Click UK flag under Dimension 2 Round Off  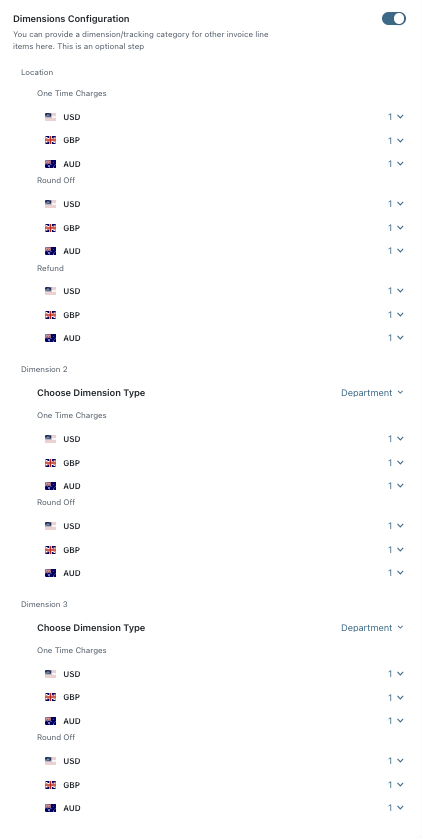click(x=51, y=550)
